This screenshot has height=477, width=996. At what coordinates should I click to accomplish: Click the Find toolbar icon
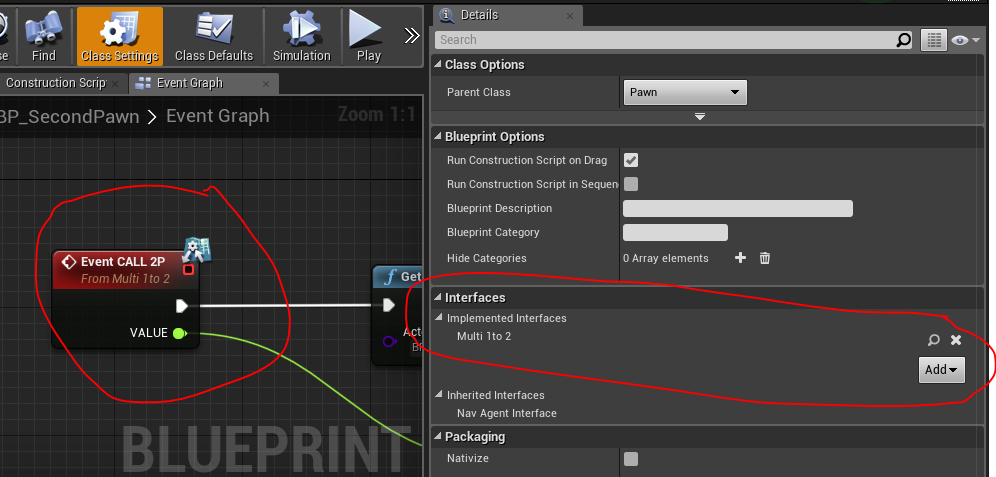[44, 35]
